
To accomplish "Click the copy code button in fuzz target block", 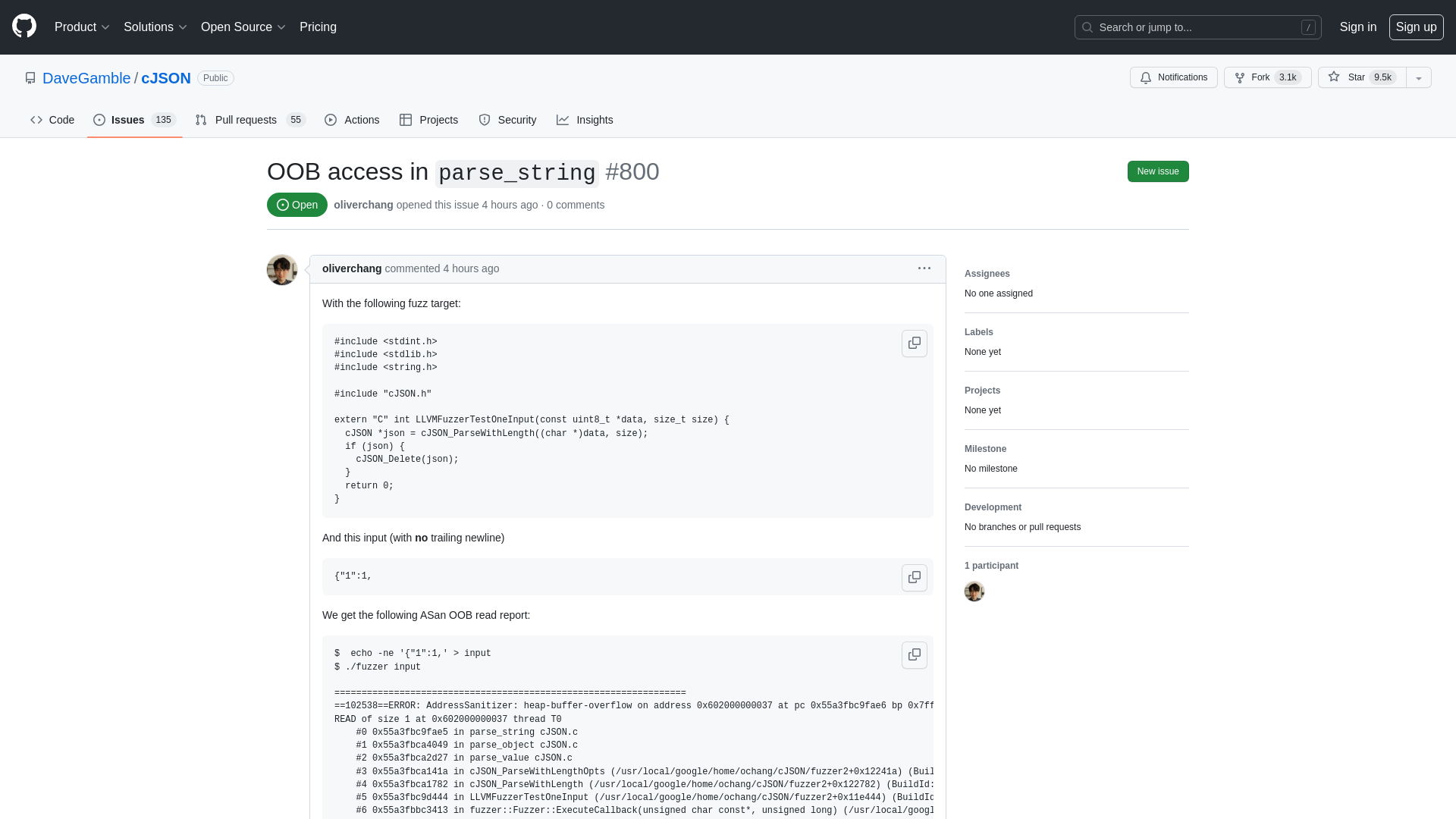I will pos(913,343).
